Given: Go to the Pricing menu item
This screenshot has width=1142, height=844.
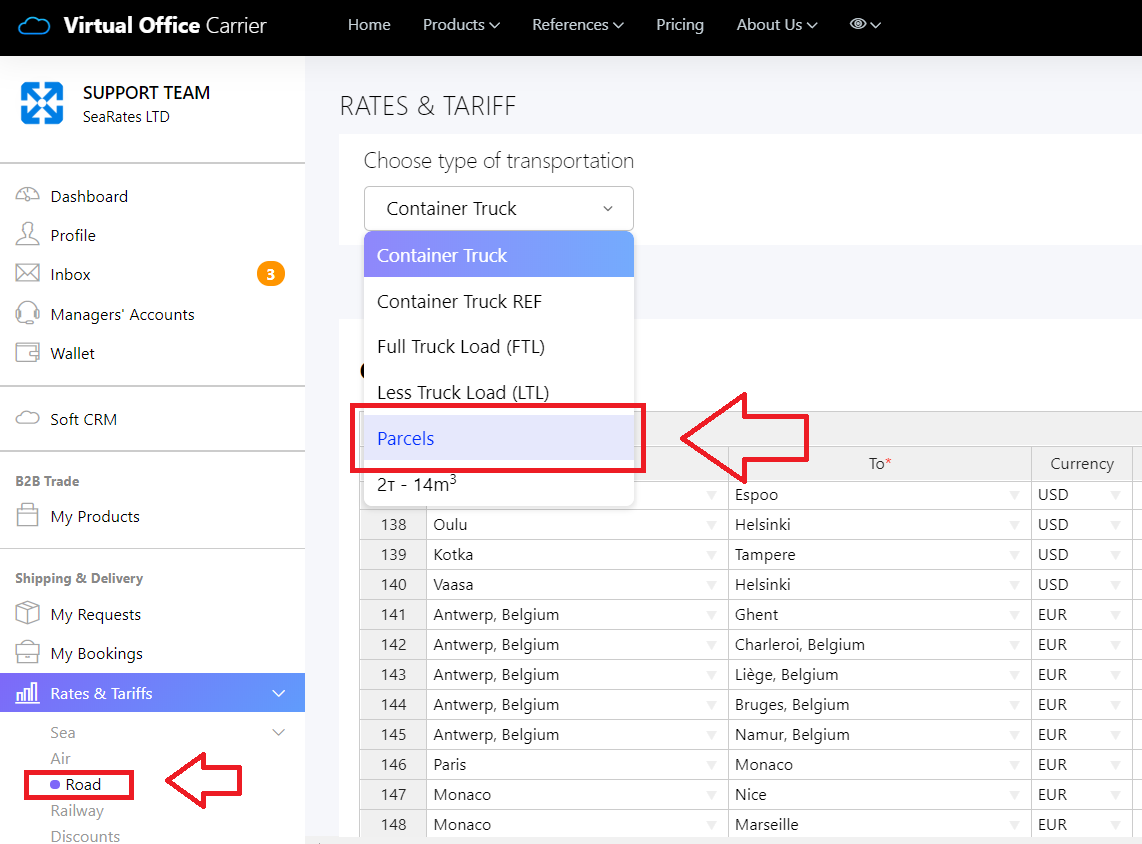Looking at the screenshot, I should pos(680,25).
